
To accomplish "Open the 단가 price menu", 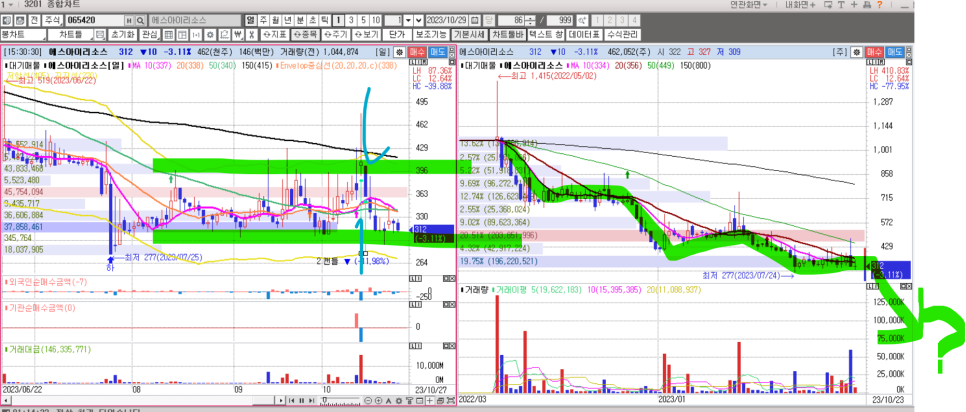I will pos(397,34).
